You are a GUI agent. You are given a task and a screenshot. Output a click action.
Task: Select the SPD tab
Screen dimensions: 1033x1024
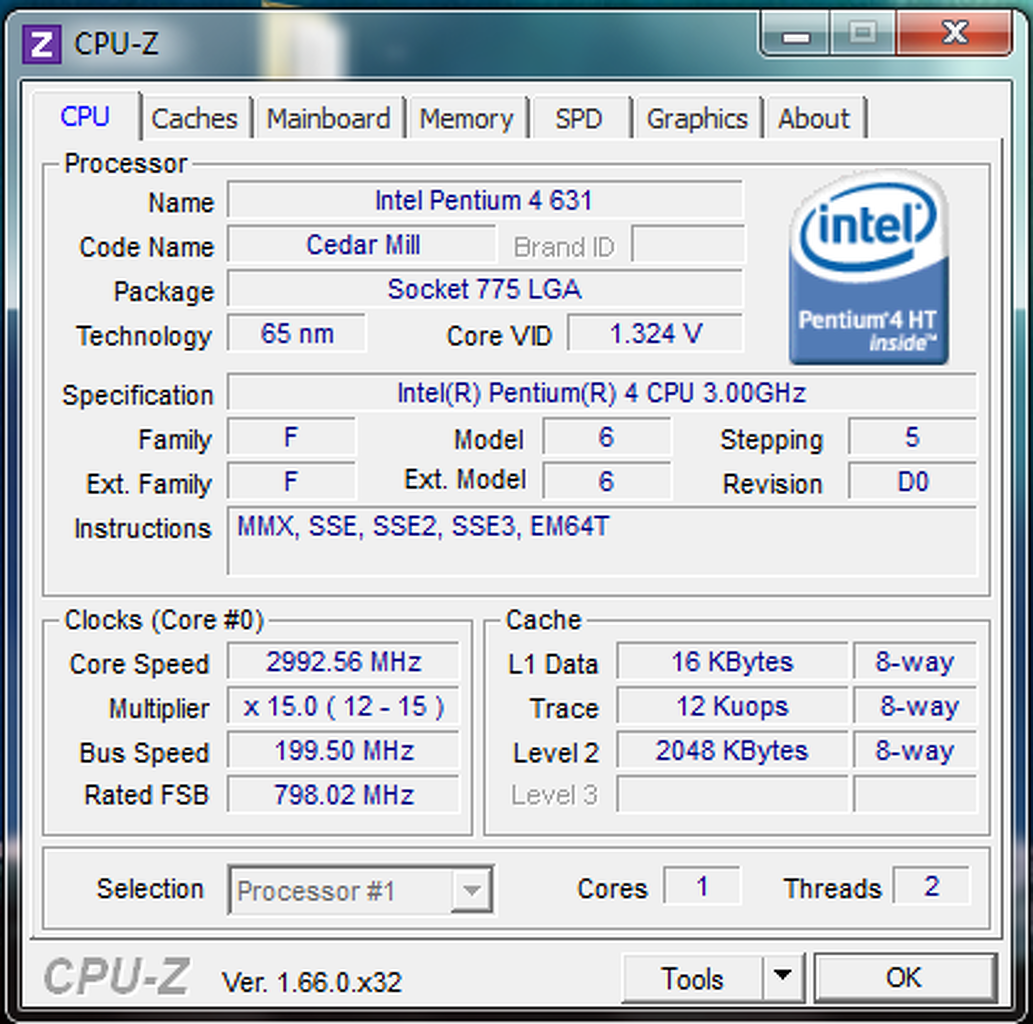pos(578,119)
